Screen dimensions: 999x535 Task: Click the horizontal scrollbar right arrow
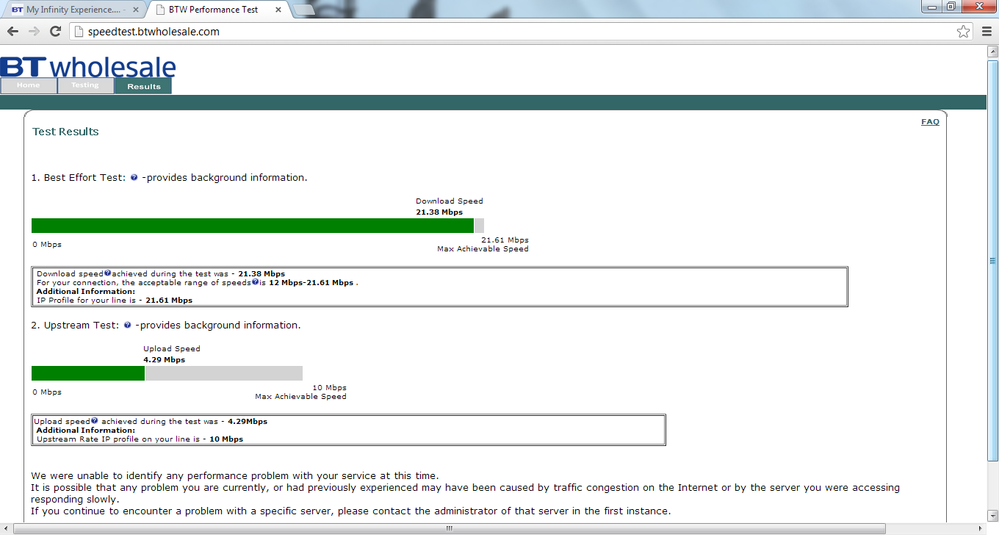pyautogui.click(x=981, y=529)
